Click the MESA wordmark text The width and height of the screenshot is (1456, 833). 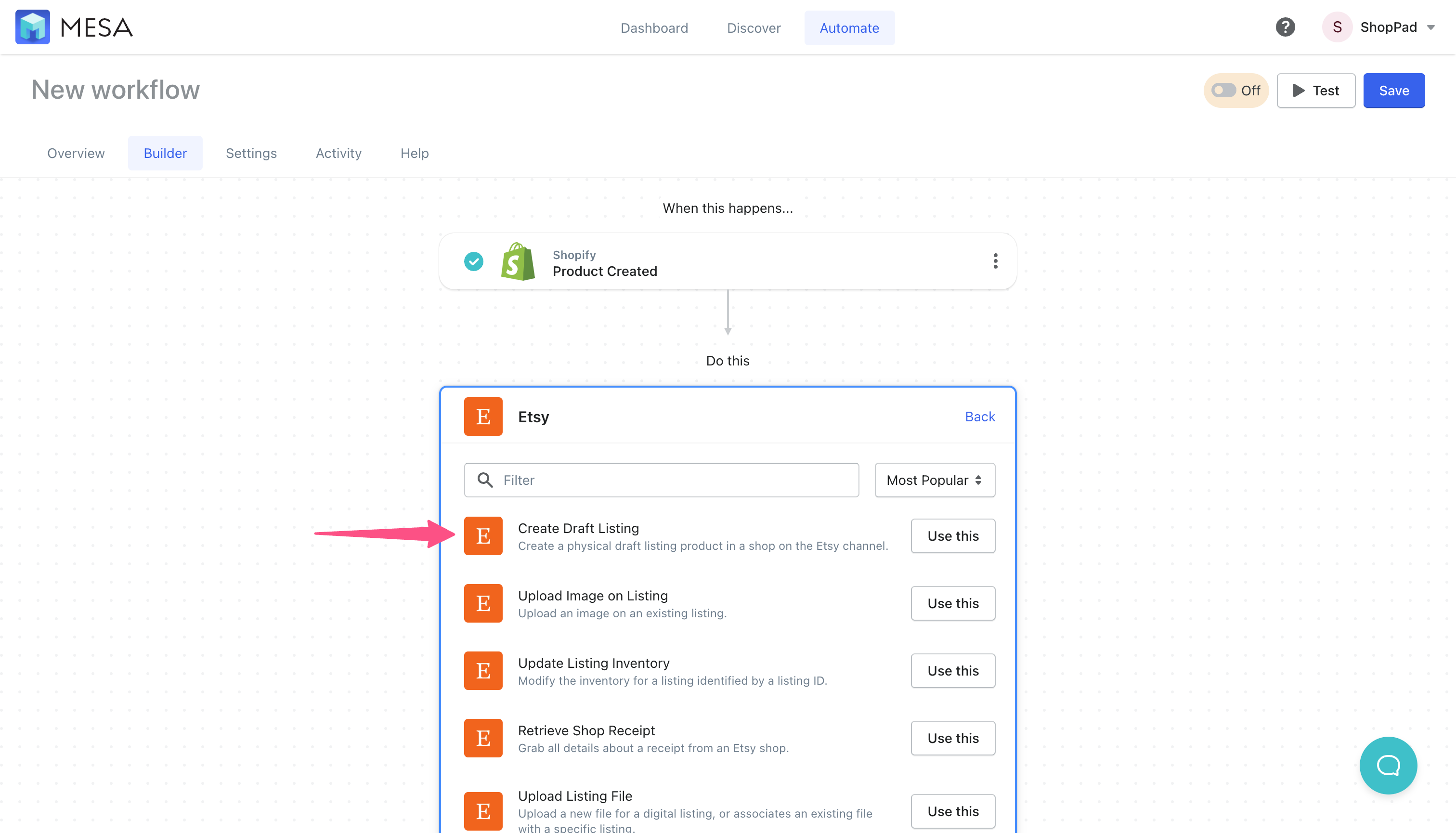point(96,27)
